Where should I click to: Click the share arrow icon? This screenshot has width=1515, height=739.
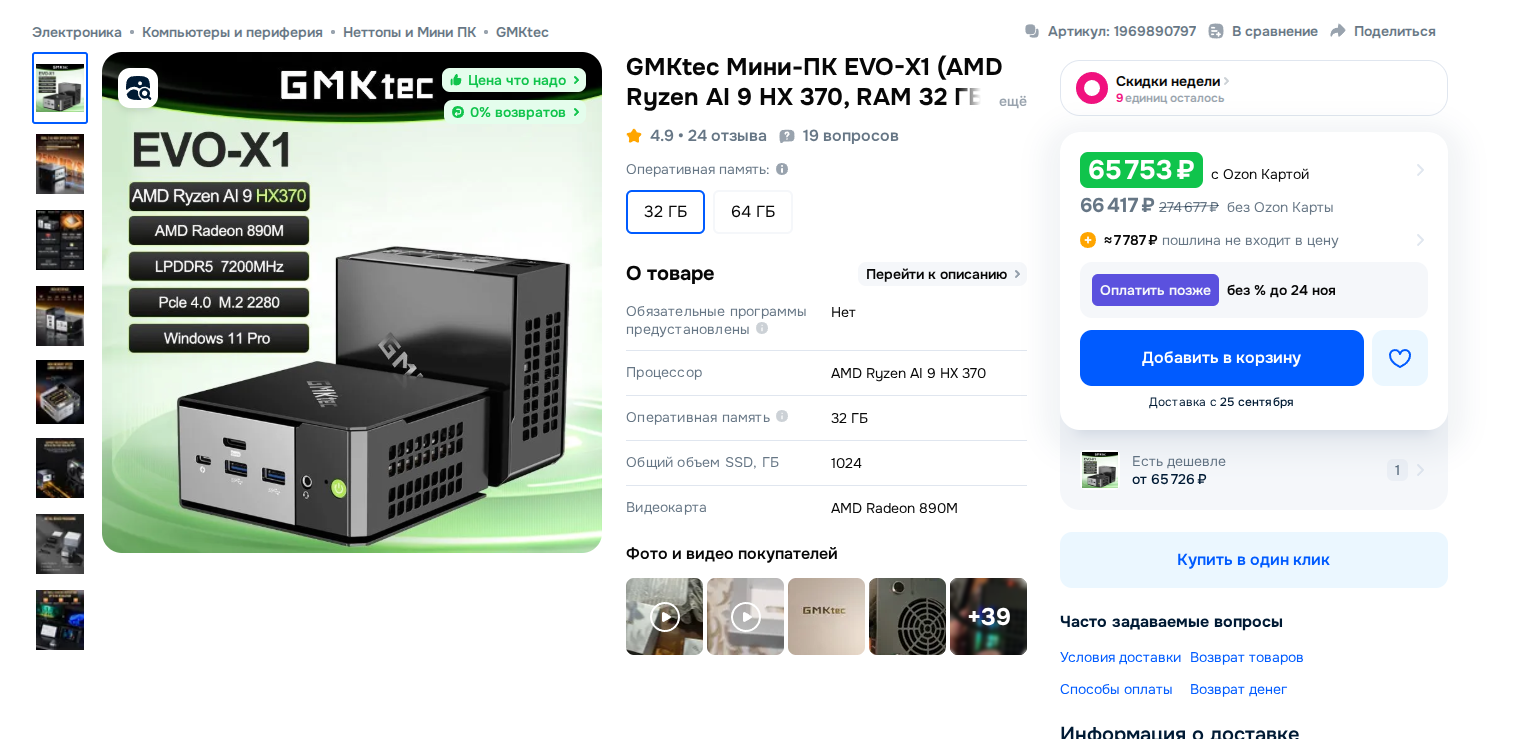[x=1338, y=31]
